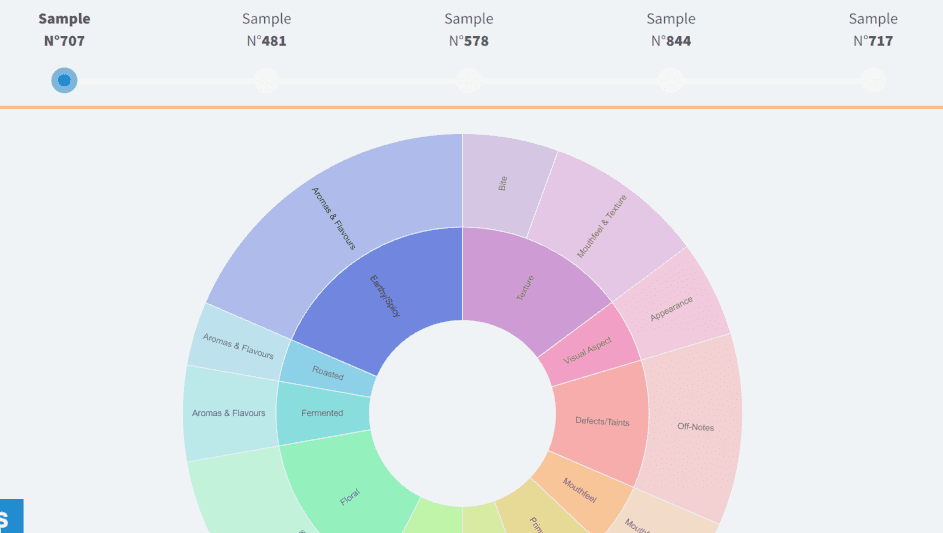Click Aromas & Flavours segment beside Fermented
943x533 pixels.
(x=229, y=413)
